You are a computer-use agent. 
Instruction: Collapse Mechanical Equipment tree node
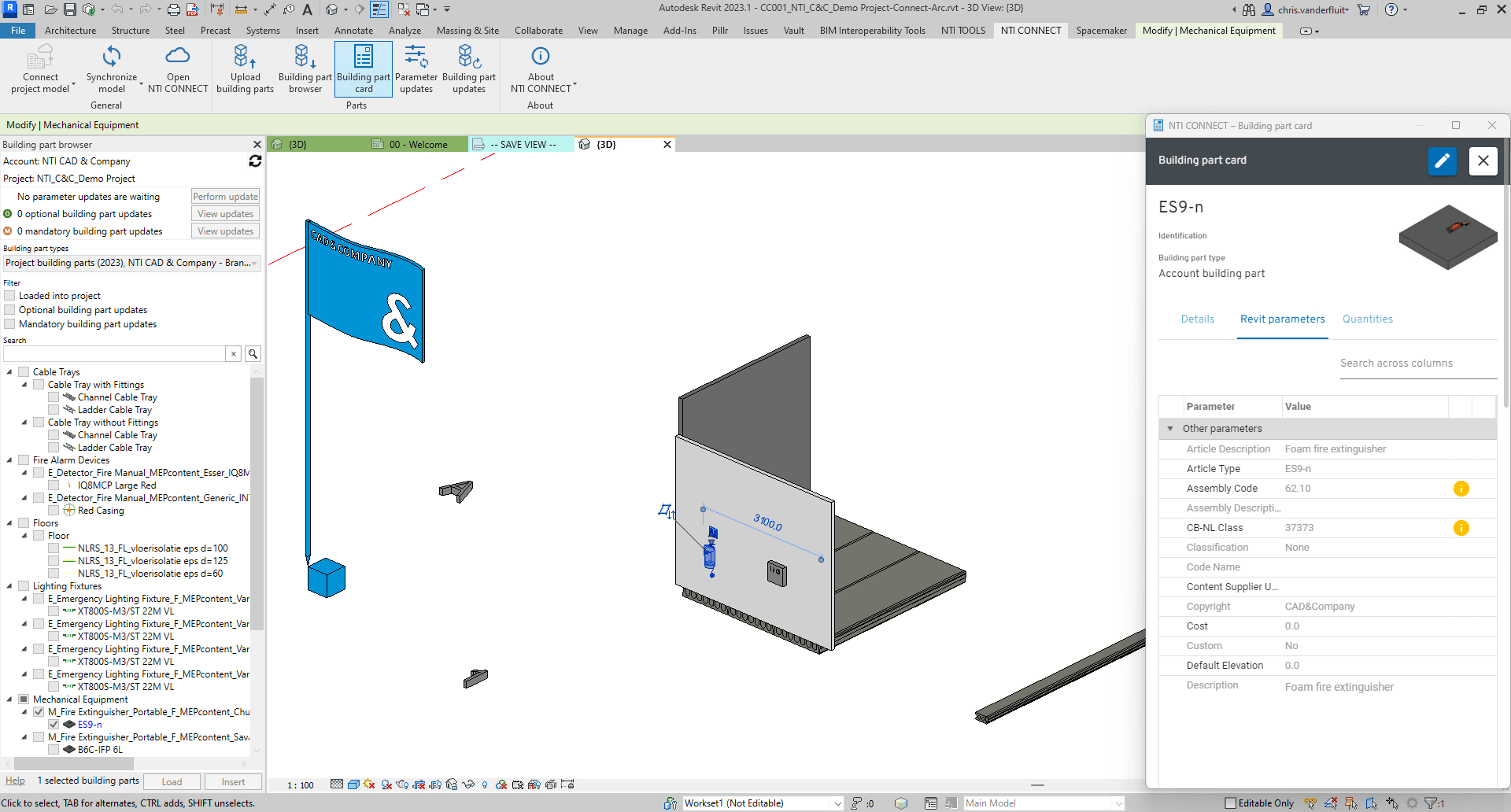point(9,699)
